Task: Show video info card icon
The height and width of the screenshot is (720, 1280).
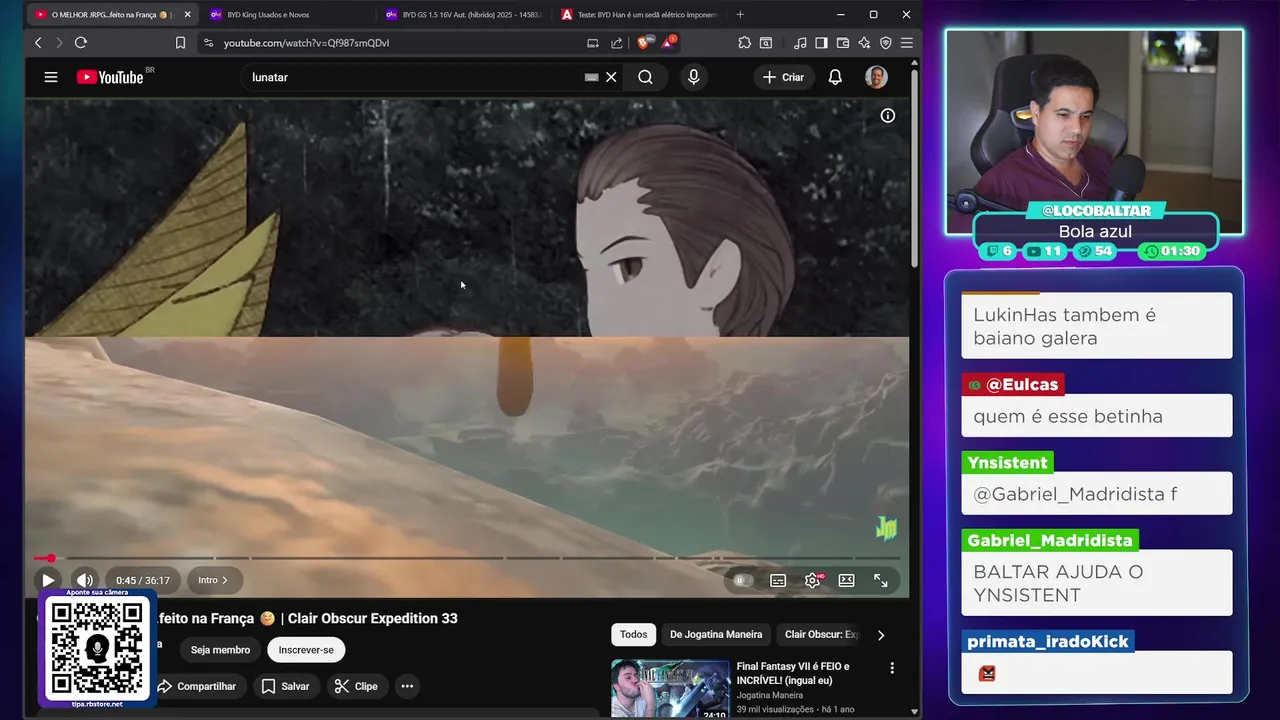Action: pyautogui.click(x=887, y=116)
